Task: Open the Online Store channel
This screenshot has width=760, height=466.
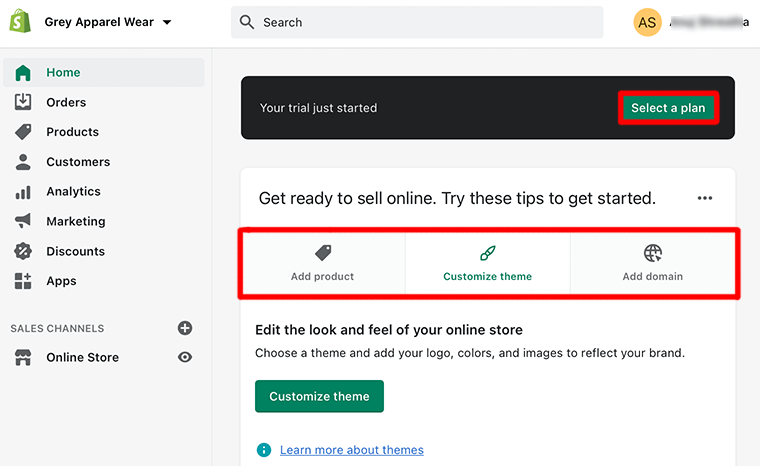Action: coord(82,357)
